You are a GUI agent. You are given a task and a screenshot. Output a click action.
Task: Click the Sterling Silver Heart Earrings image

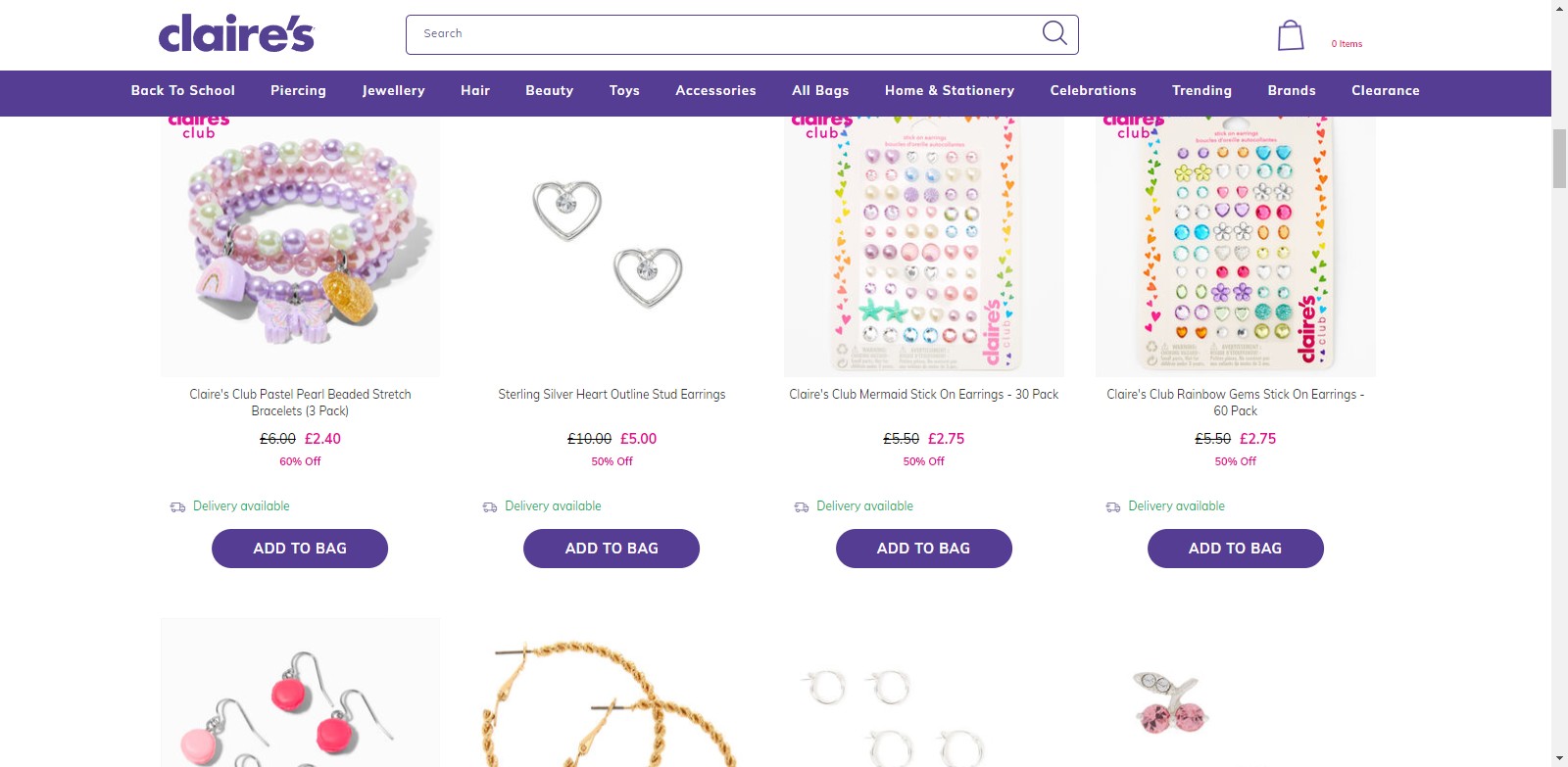[612, 245]
